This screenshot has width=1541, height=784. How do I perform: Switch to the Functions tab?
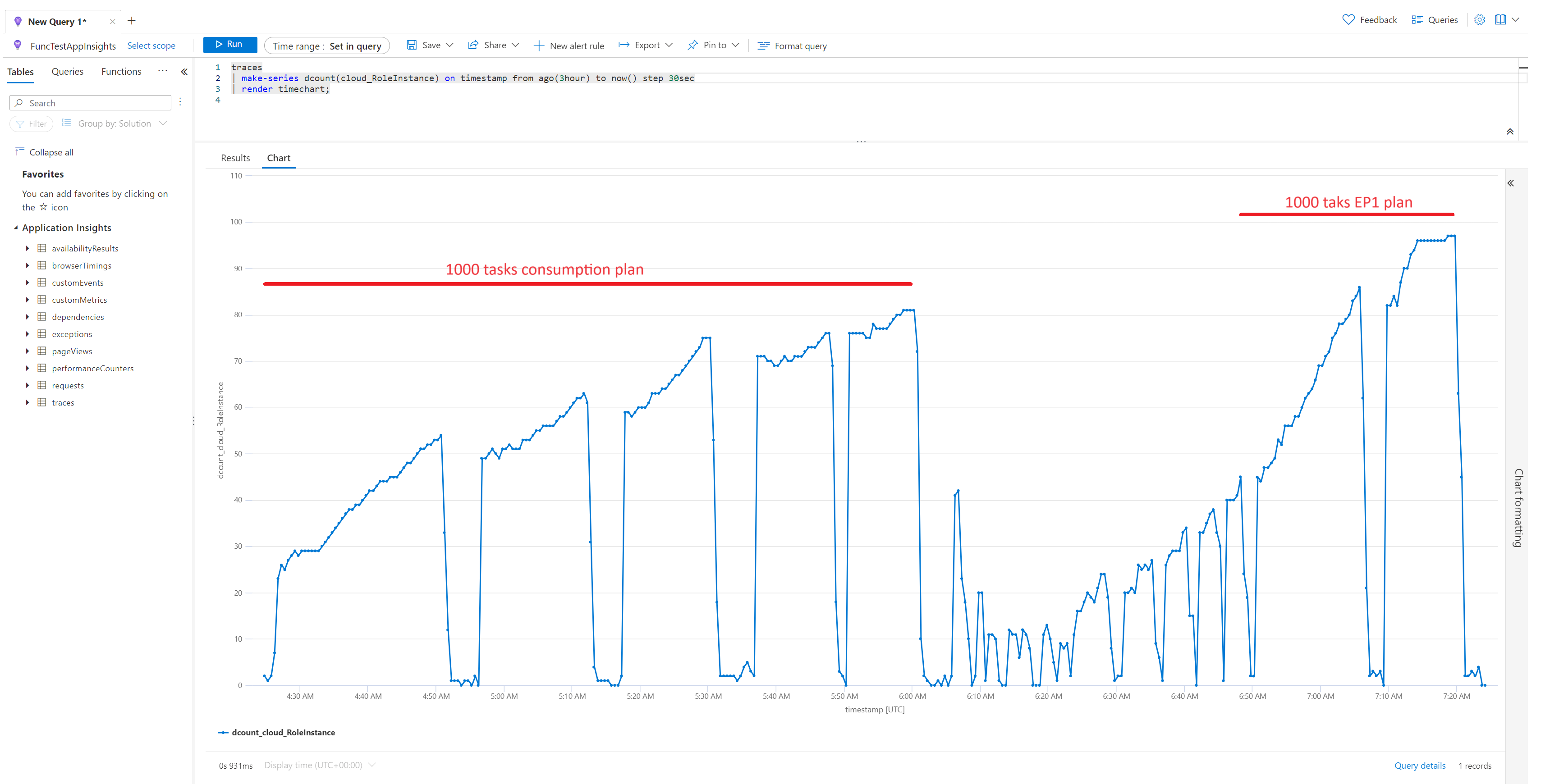pos(121,72)
